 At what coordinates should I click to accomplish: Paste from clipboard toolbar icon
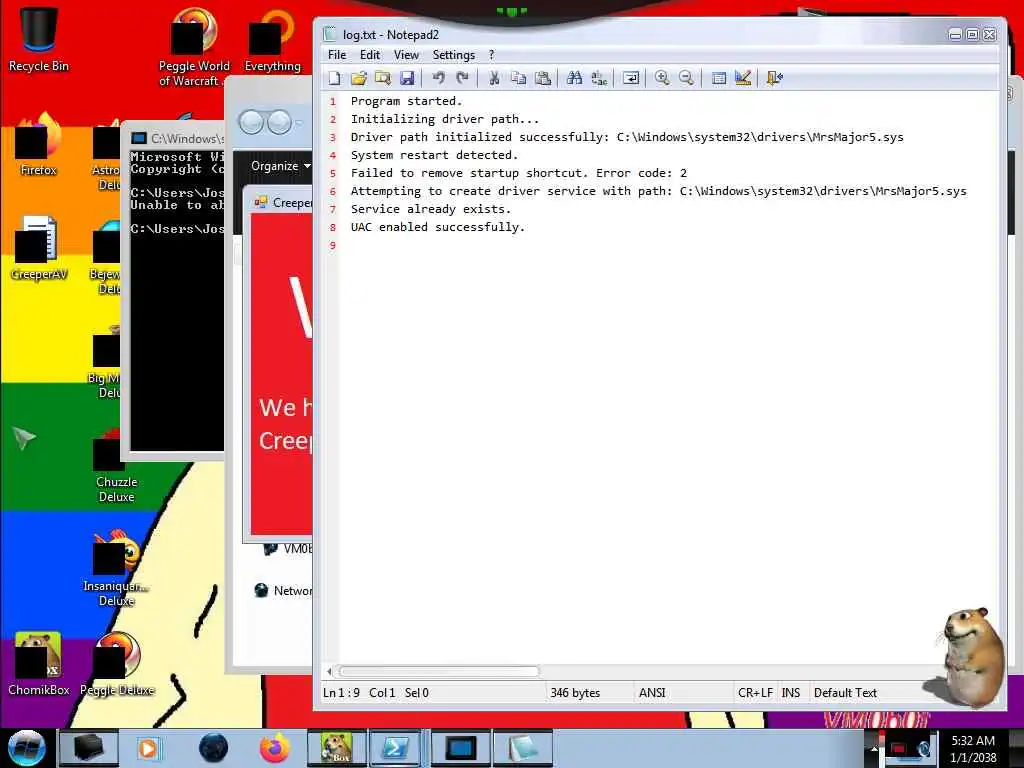(x=543, y=78)
